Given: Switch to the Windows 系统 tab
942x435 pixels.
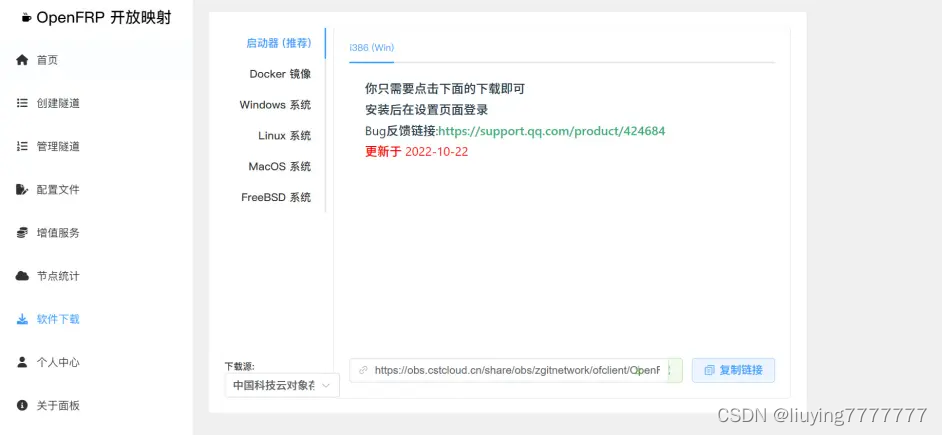Looking at the screenshot, I should click(276, 105).
